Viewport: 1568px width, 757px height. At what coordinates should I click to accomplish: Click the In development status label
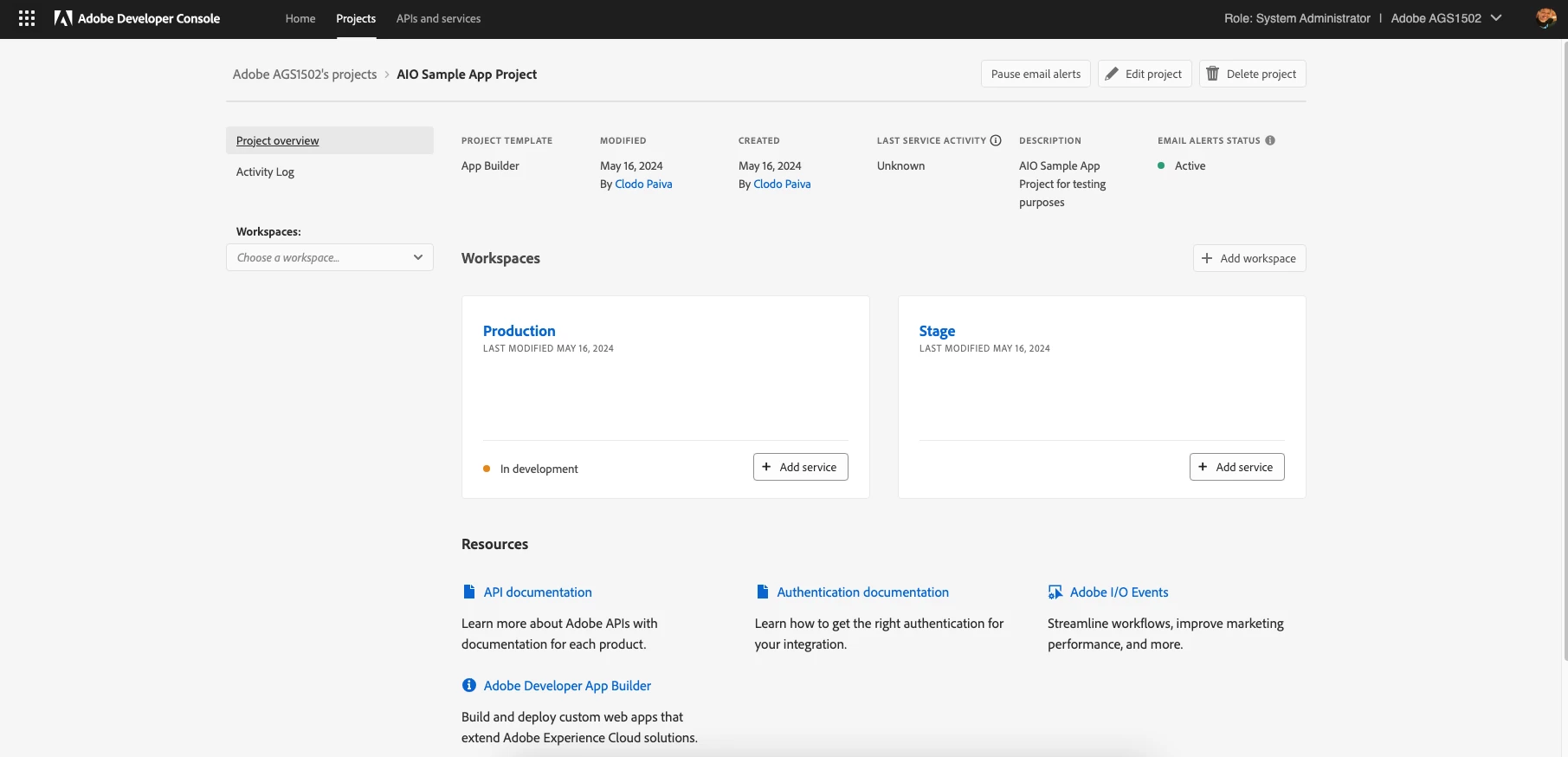(x=539, y=469)
